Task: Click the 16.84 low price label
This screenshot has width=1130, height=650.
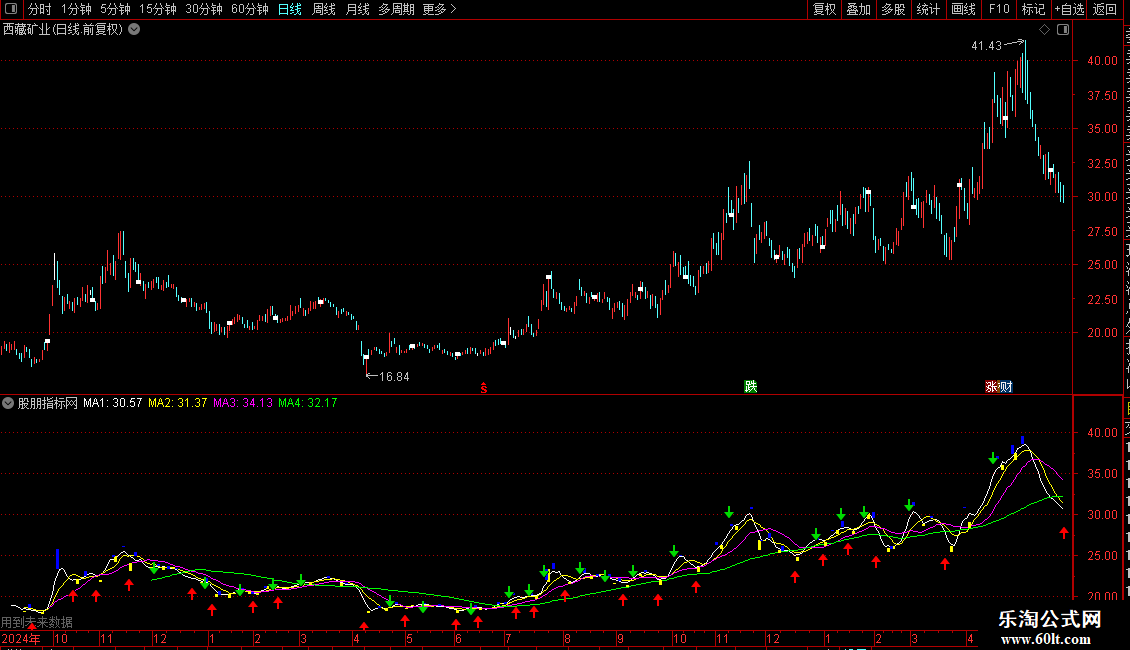Action: [x=393, y=377]
